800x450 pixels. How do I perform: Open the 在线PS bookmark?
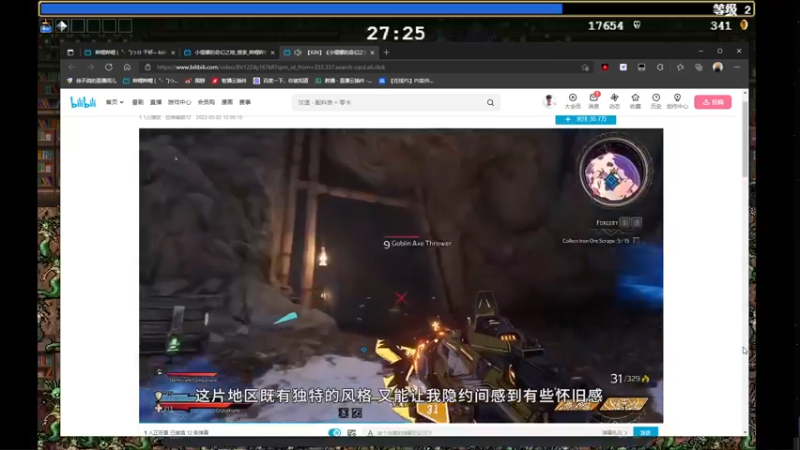pos(407,81)
